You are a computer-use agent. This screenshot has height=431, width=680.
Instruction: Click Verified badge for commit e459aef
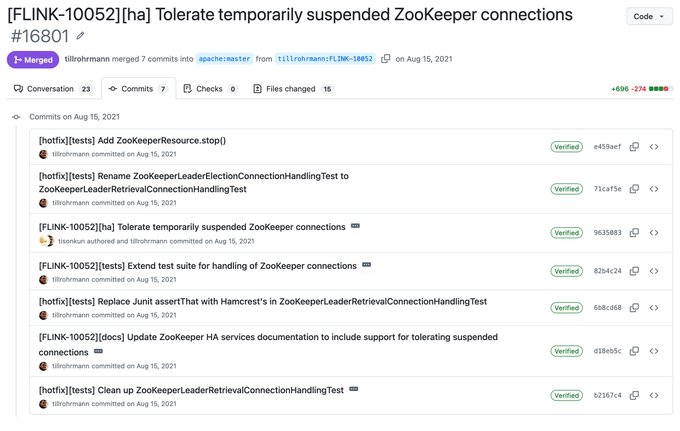pos(566,147)
